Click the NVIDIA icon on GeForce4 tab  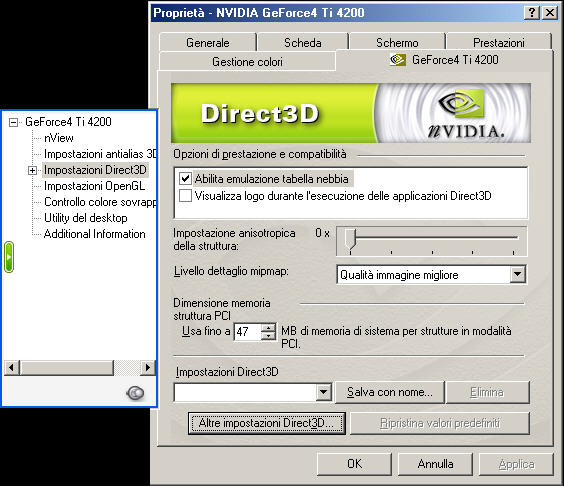pyautogui.click(x=398, y=60)
